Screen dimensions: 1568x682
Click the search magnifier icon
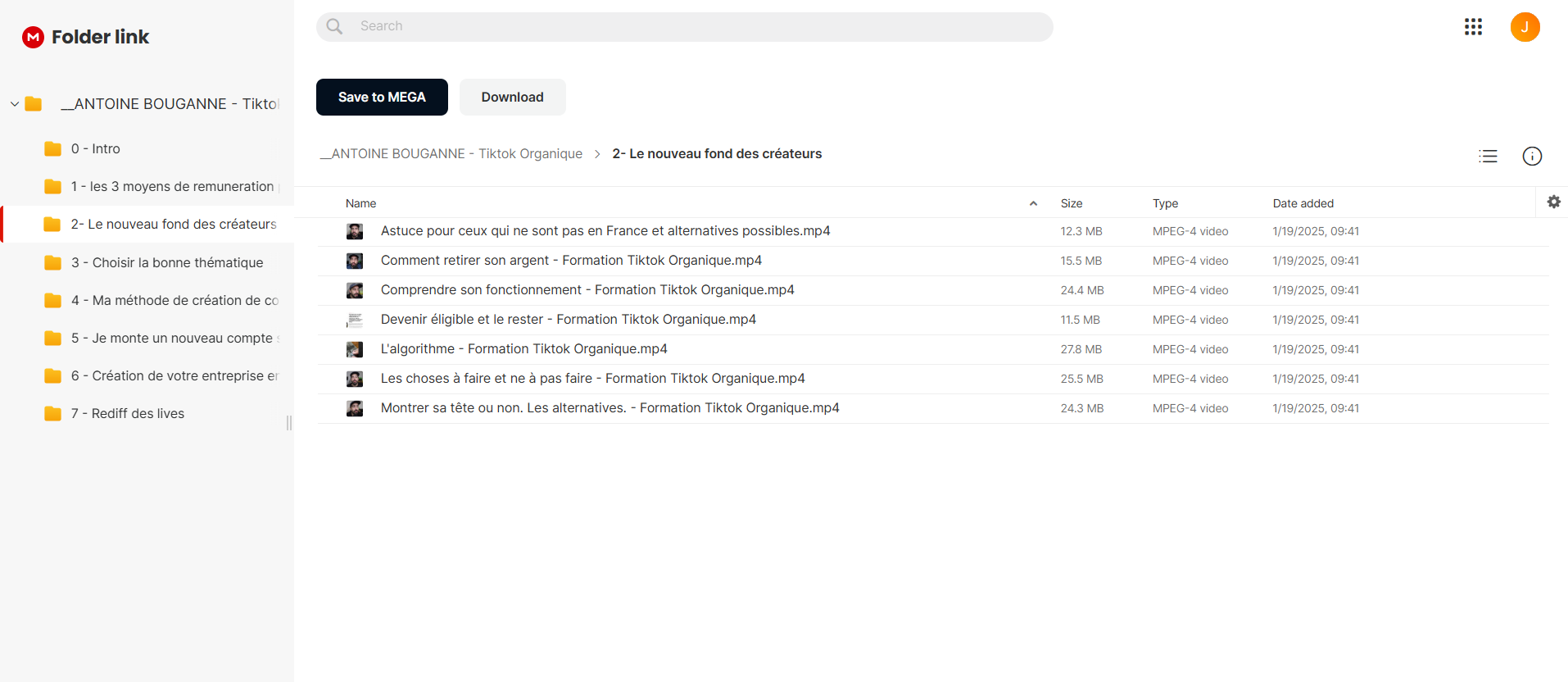[x=334, y=26]
